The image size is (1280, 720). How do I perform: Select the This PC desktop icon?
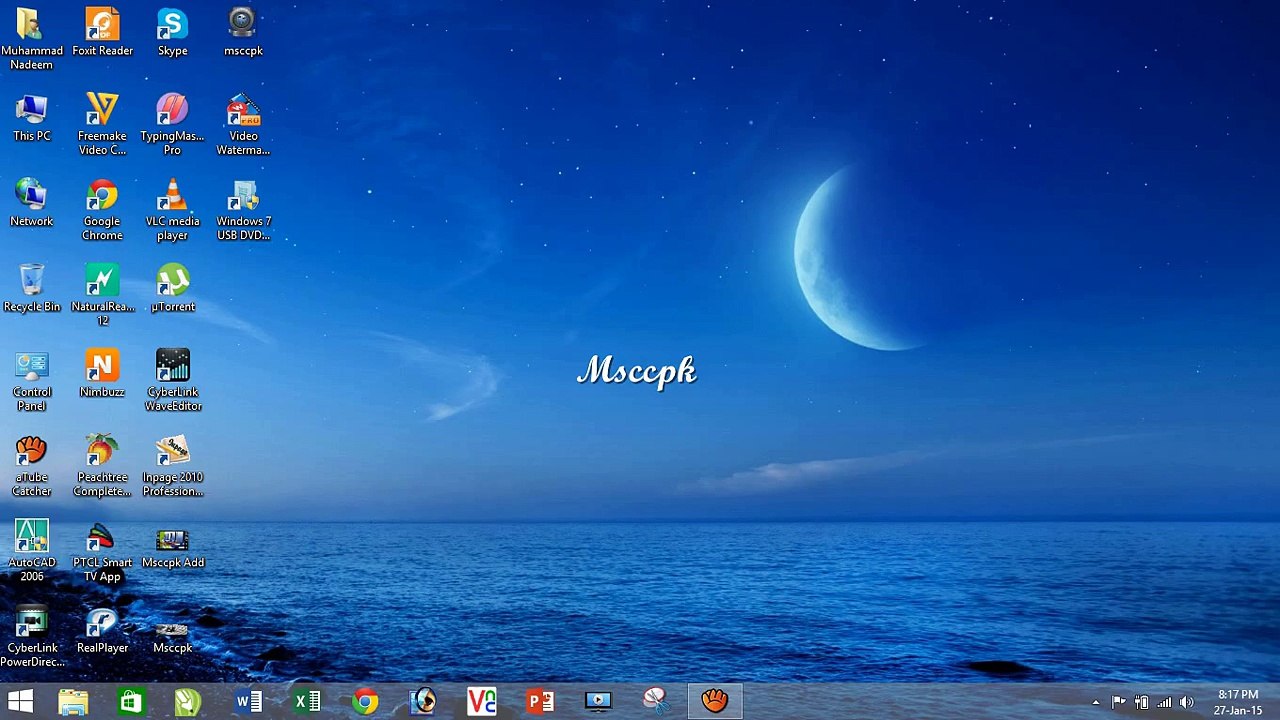click(x=32, y=118)
